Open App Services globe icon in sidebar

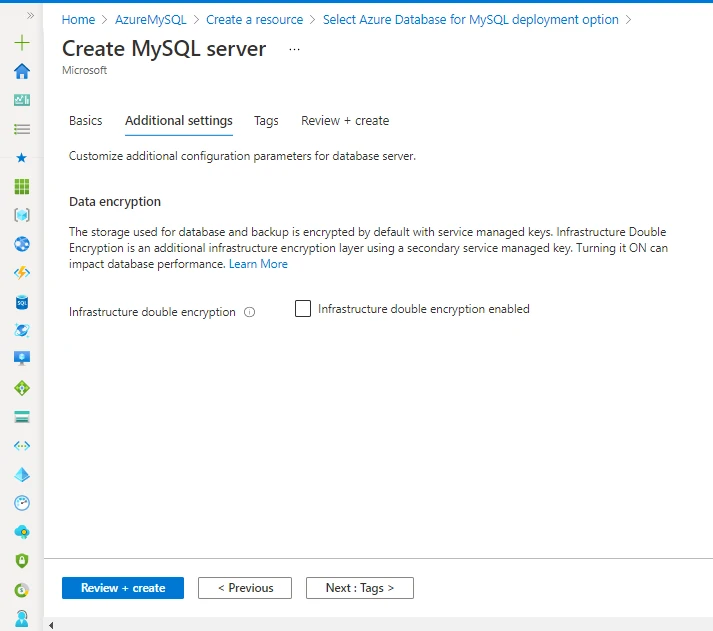22,244
